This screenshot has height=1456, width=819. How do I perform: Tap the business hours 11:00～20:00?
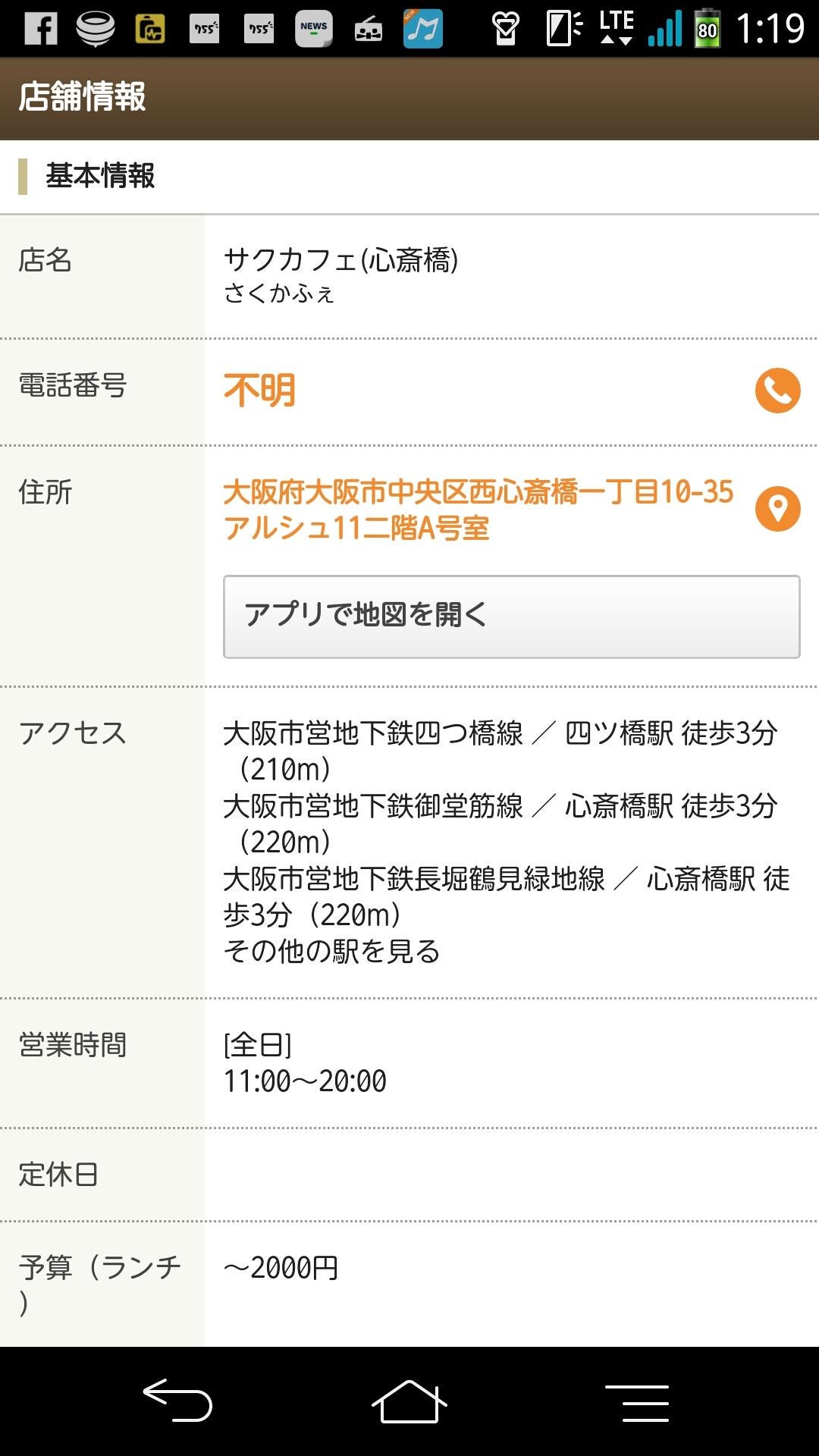305,1081
